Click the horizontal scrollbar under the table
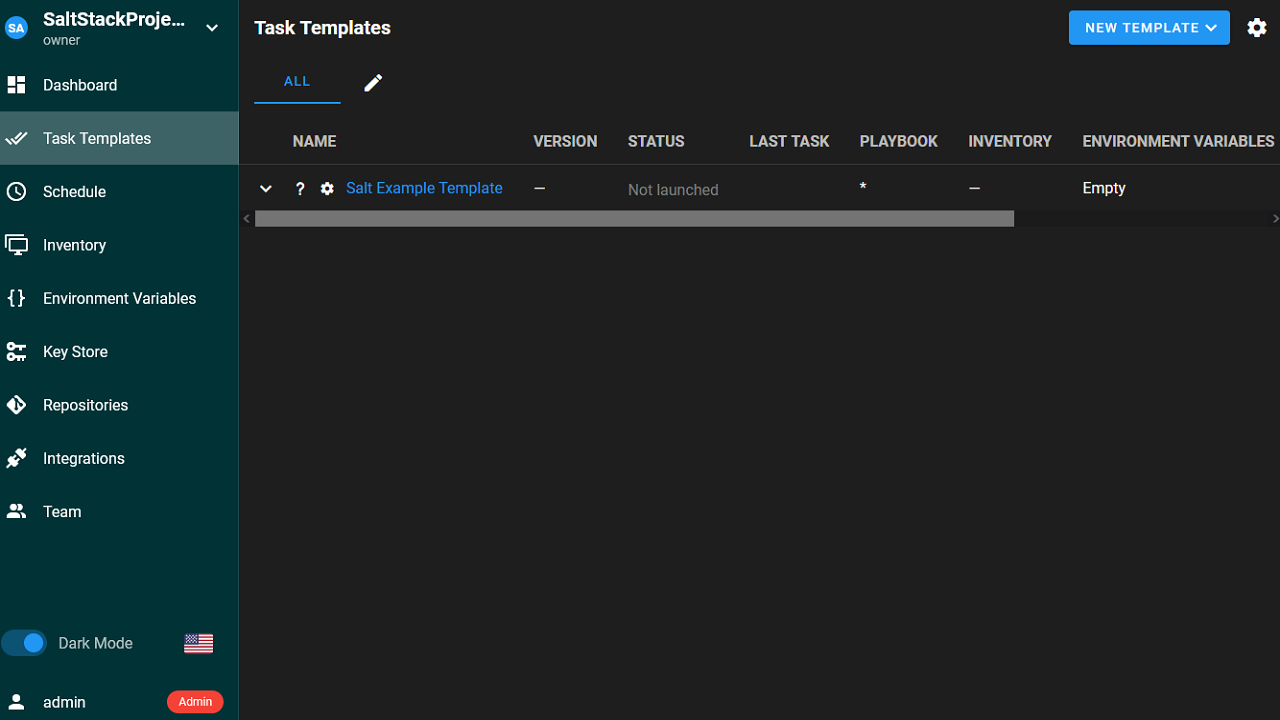This screenshot has width=1280, height=720. pyautogui.click(x=634, y=219)
